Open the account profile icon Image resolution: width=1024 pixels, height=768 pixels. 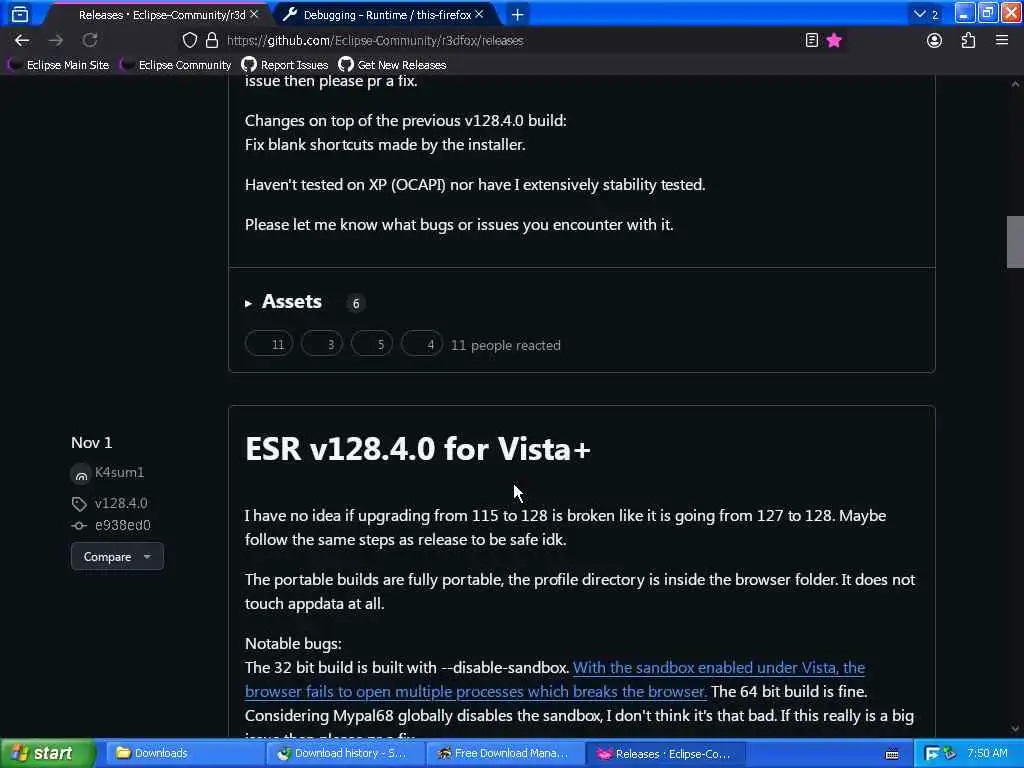pos(935,40)
